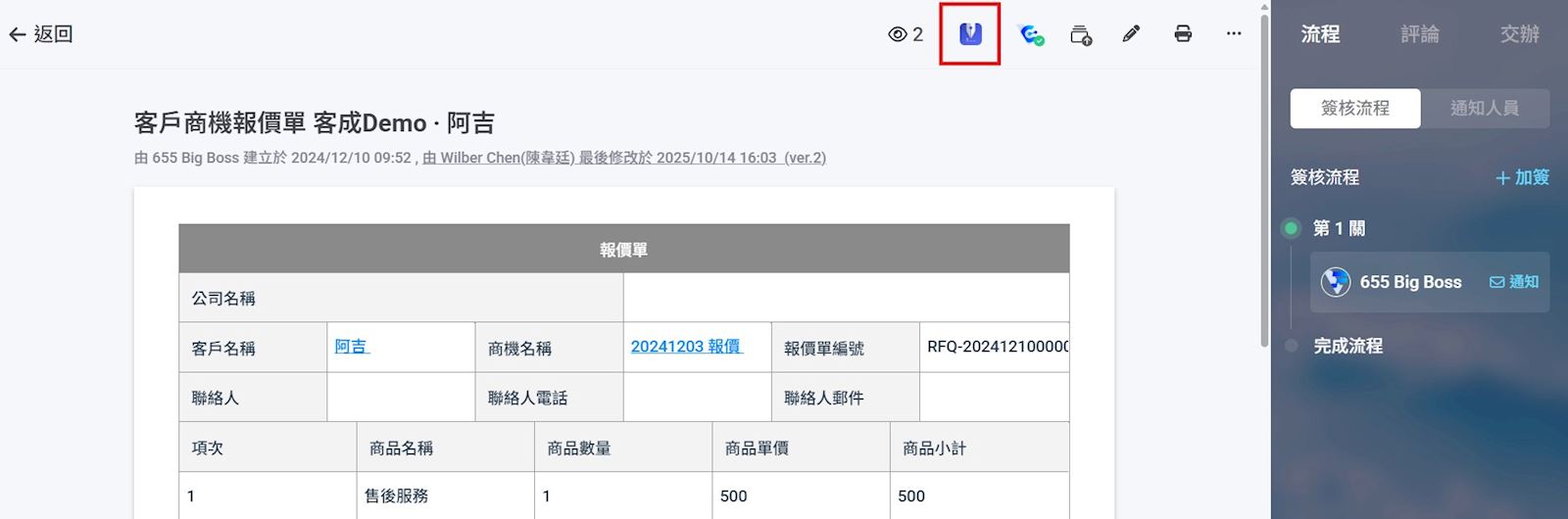
Task: Open the three-dot more options menu
Action: [x=1234, y=34]
